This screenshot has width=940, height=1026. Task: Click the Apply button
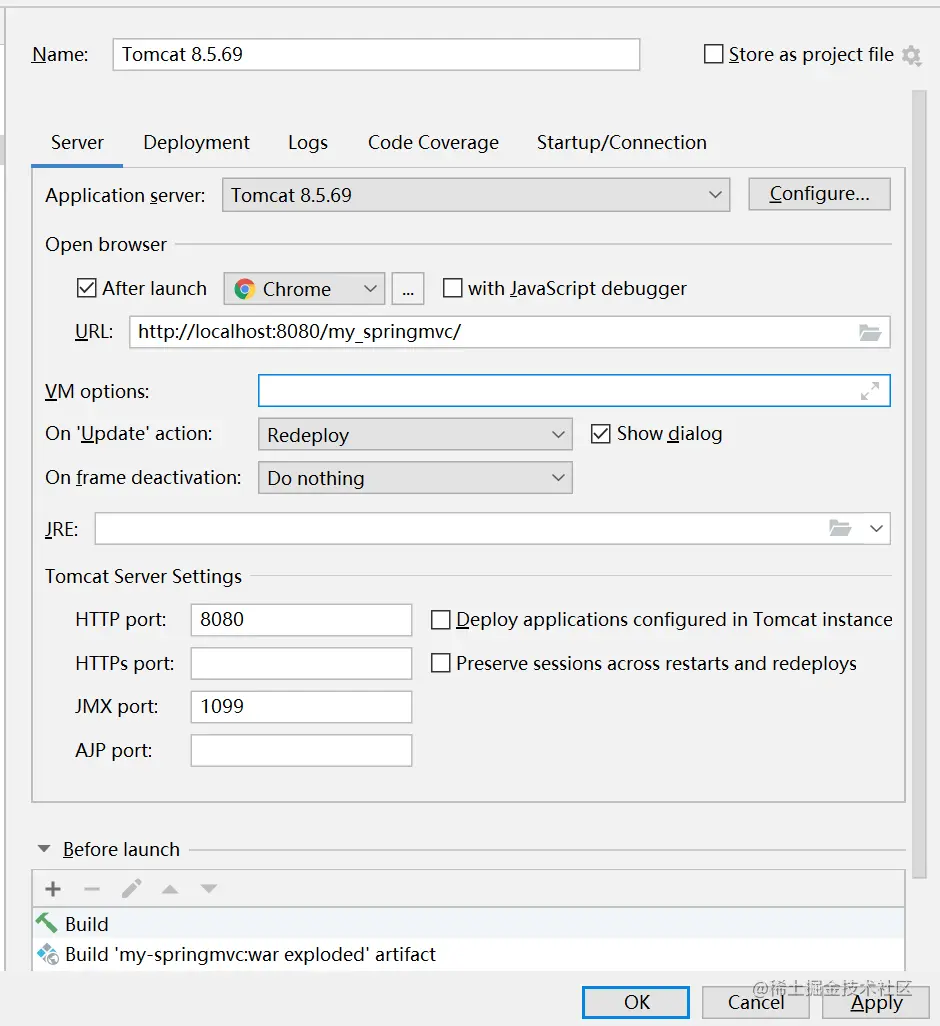(x=876, y=1002)
